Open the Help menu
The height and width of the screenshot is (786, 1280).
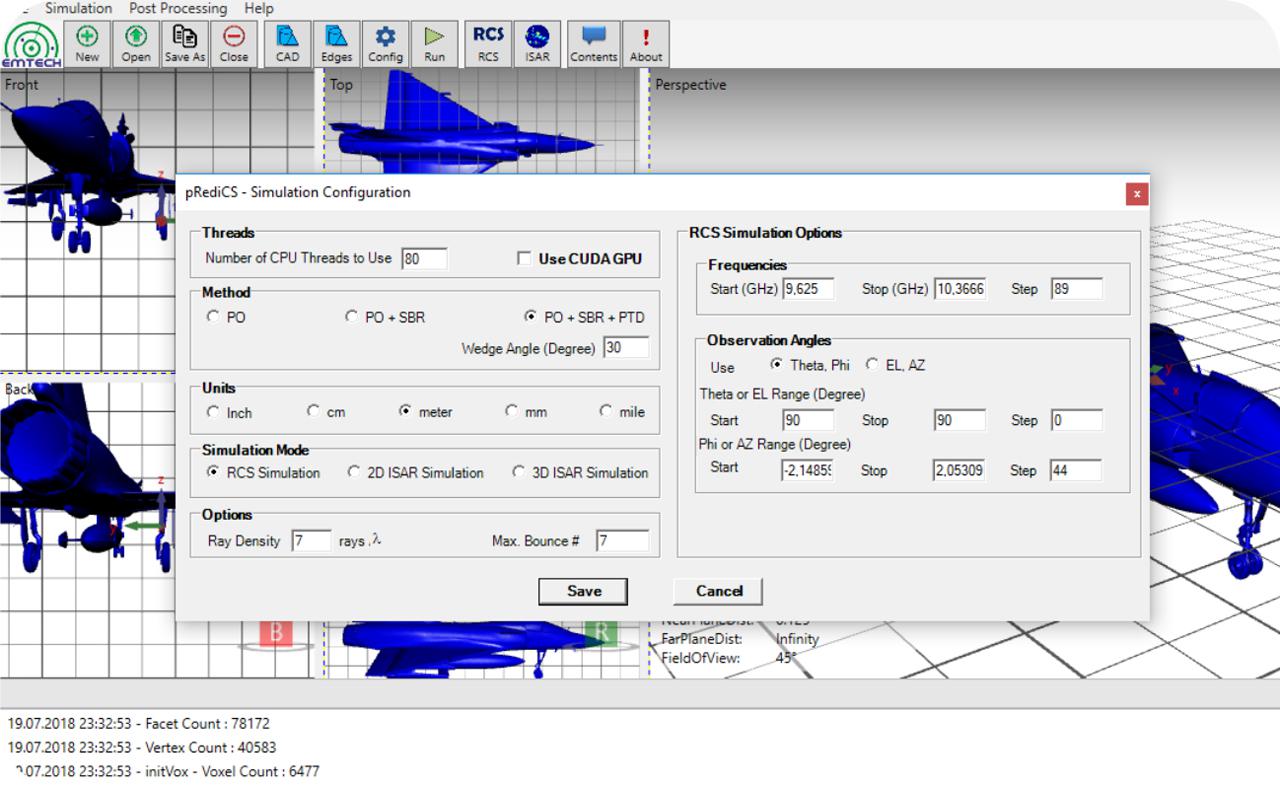(258, 8)
